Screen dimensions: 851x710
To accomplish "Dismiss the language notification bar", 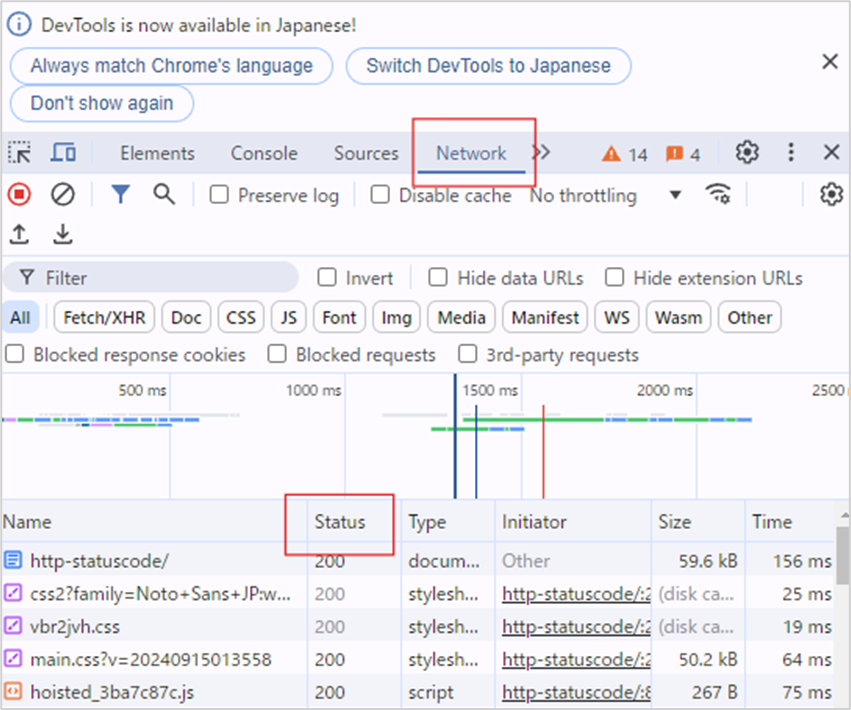I will tap(830, 62).
